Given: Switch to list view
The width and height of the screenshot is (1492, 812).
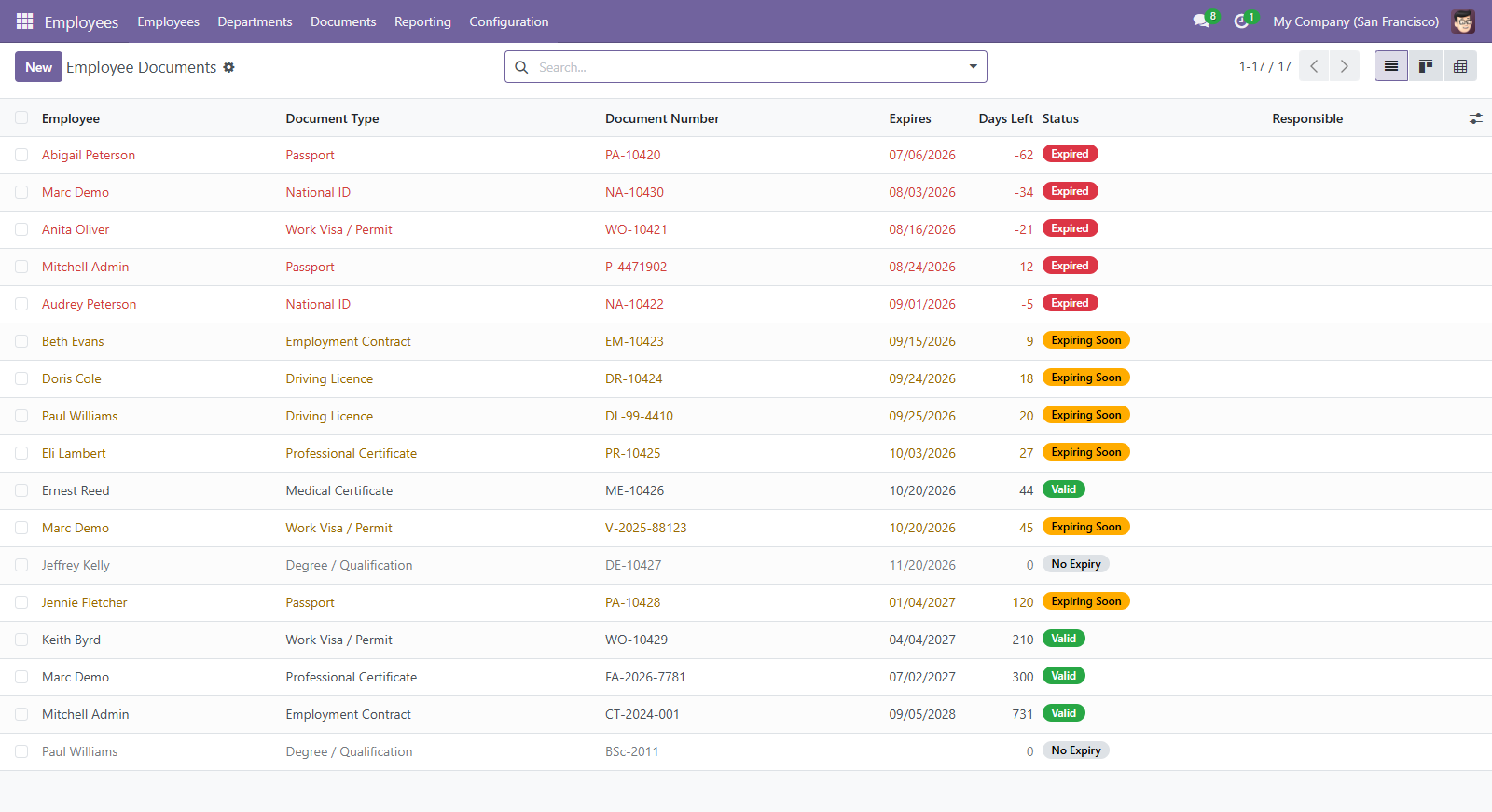Looking at the screenshot, I should pyautogui.click(x=1391, y=66).
